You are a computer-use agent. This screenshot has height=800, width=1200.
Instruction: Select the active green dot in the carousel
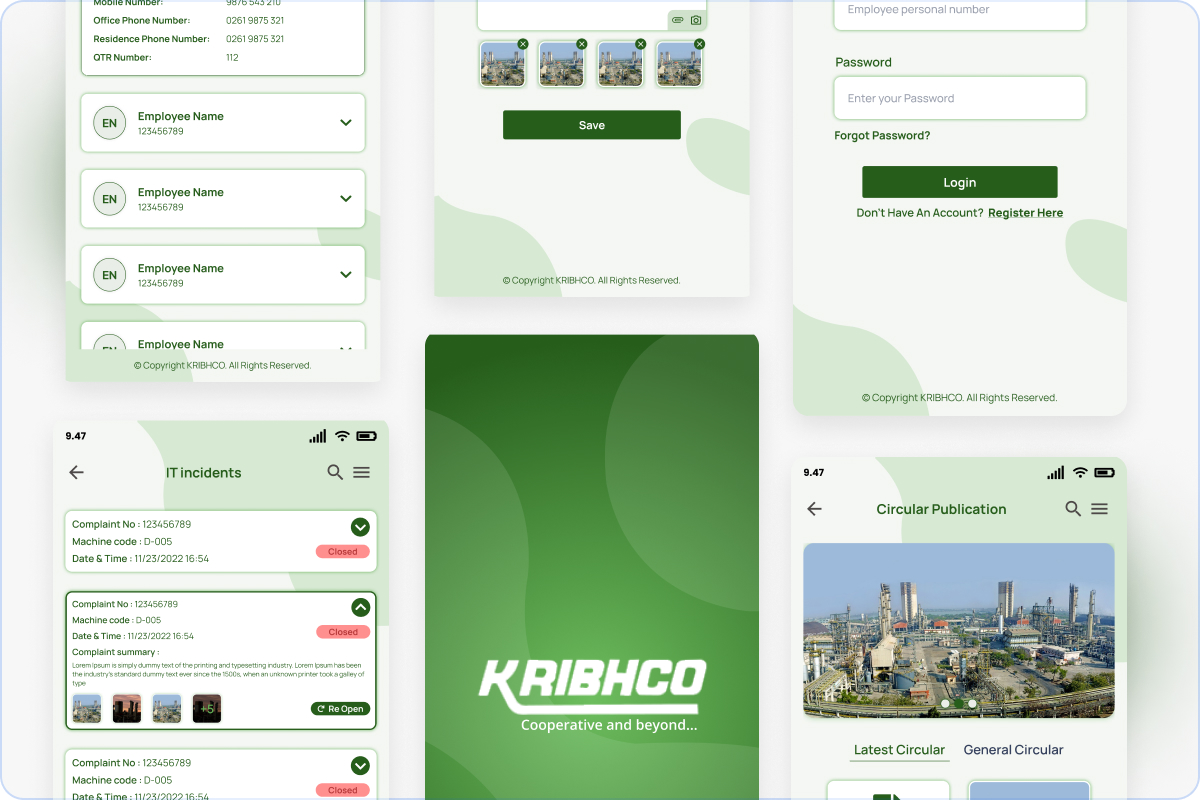coord(958,704)
